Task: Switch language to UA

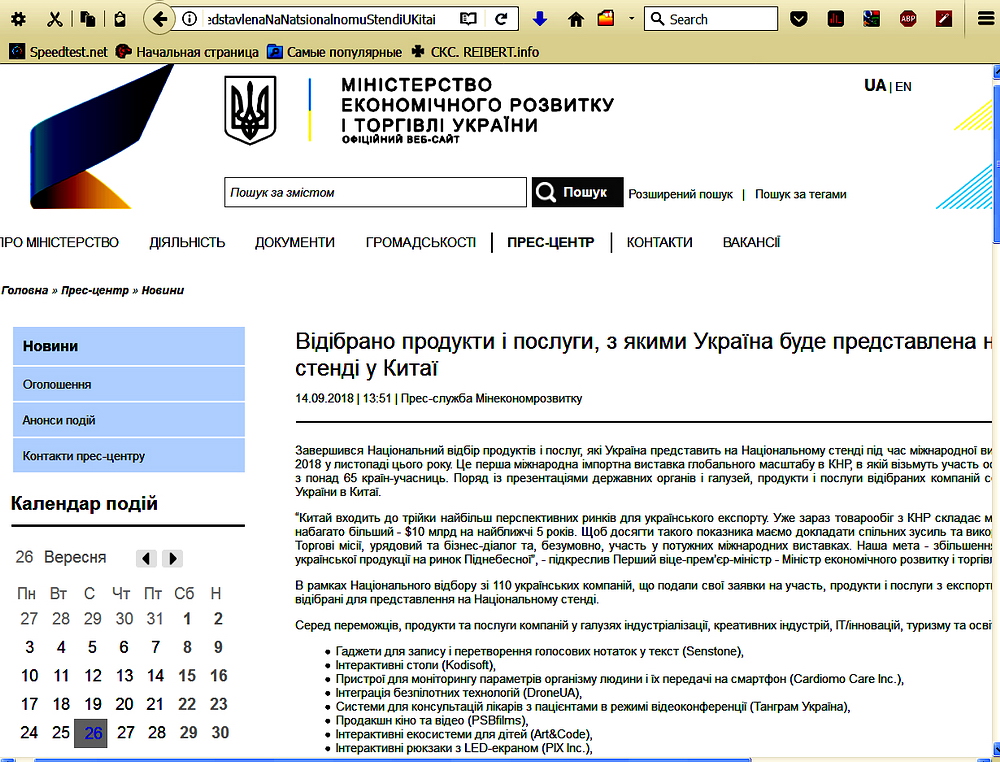Action: [x=875, y=85]
